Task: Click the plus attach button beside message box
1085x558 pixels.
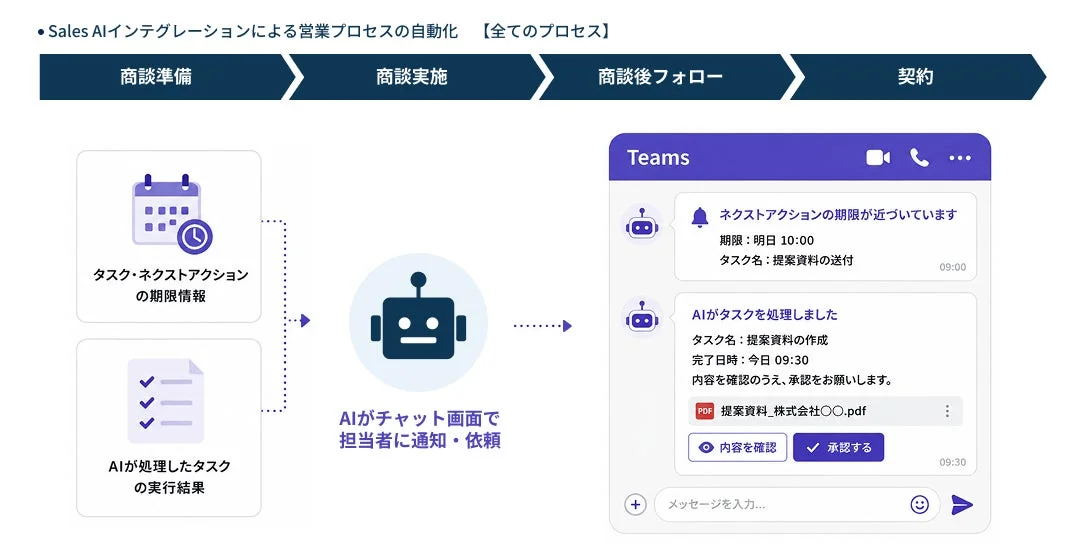Action: pyautogui.click(x=635, y=504)
